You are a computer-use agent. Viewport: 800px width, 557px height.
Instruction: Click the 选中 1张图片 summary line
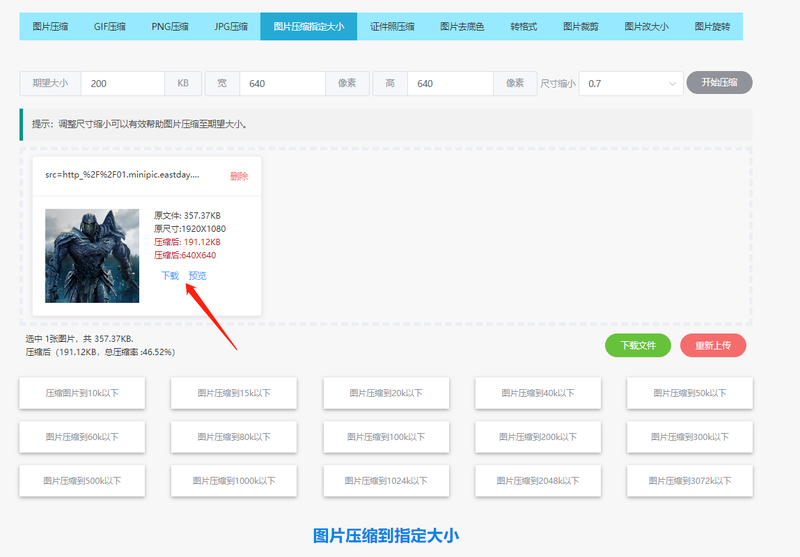(x=80, y=339)
